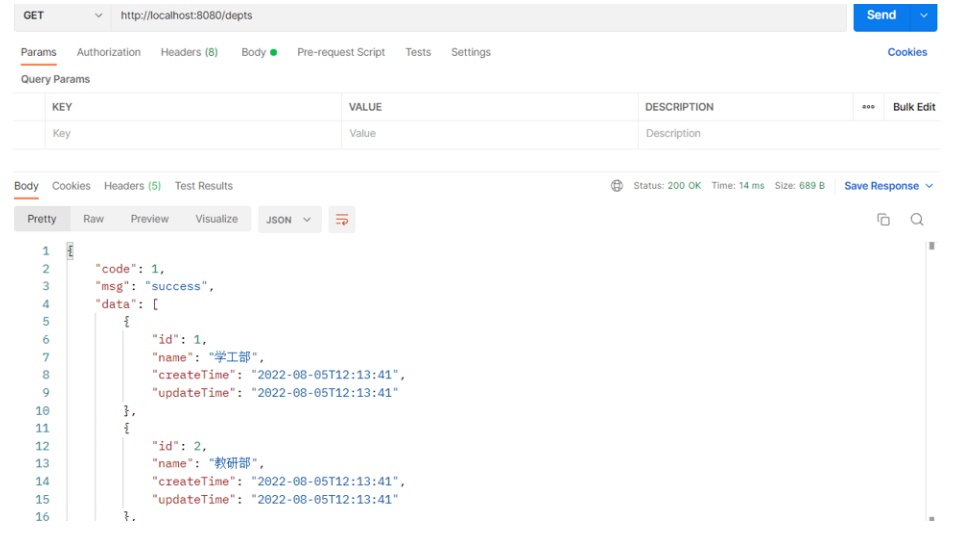Click the Size 689 B text
This screenshot has width=974, height=535.
coord(799,186)
